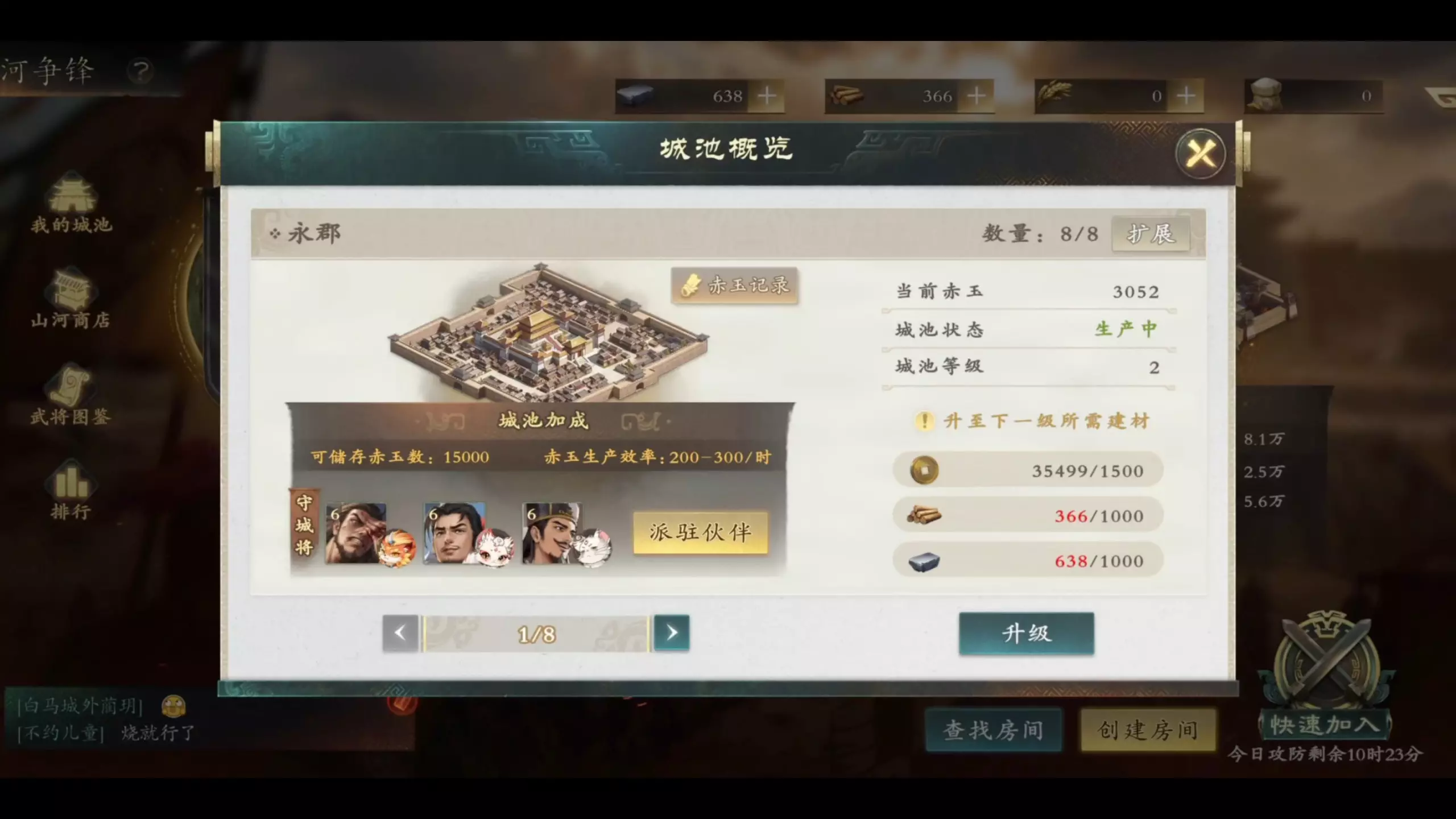1456x819 pixels.
Task: Click the question mark help icon
Action: [x=140, y=72]
